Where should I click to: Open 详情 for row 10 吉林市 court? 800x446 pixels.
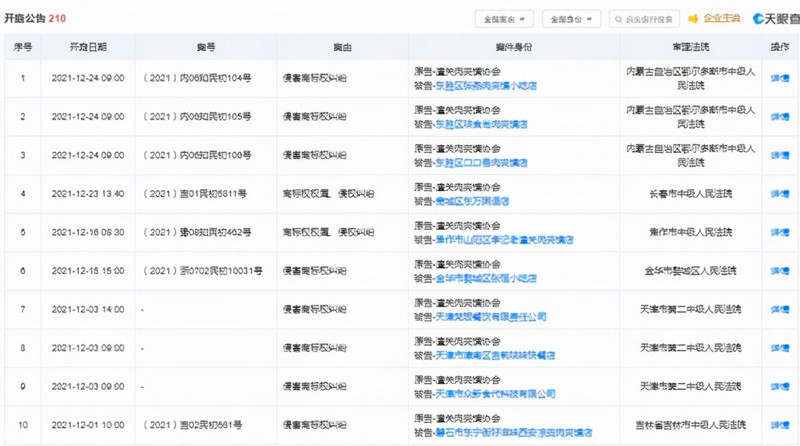pos(780,425)
